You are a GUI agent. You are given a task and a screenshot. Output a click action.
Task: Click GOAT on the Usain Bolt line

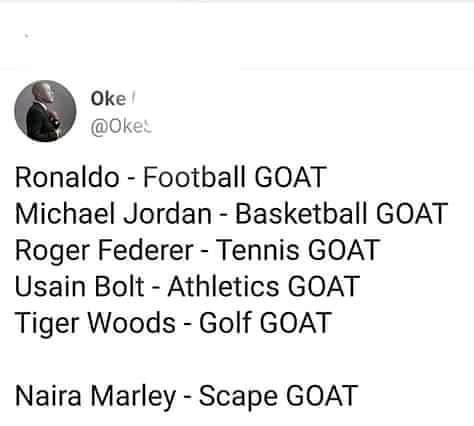pos(323,286)
